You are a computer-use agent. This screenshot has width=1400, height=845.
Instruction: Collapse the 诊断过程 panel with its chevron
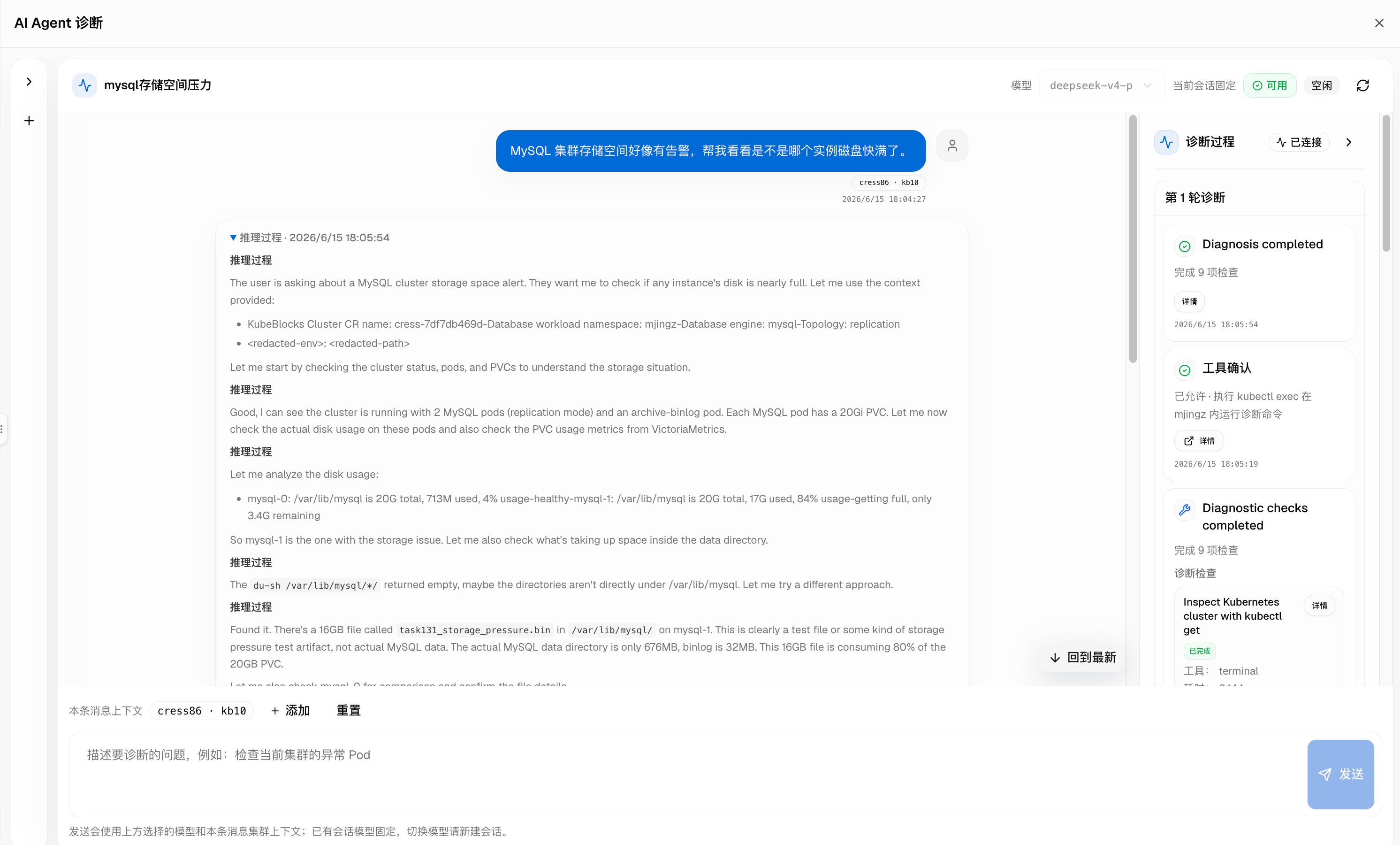[x=1349, y=142]
